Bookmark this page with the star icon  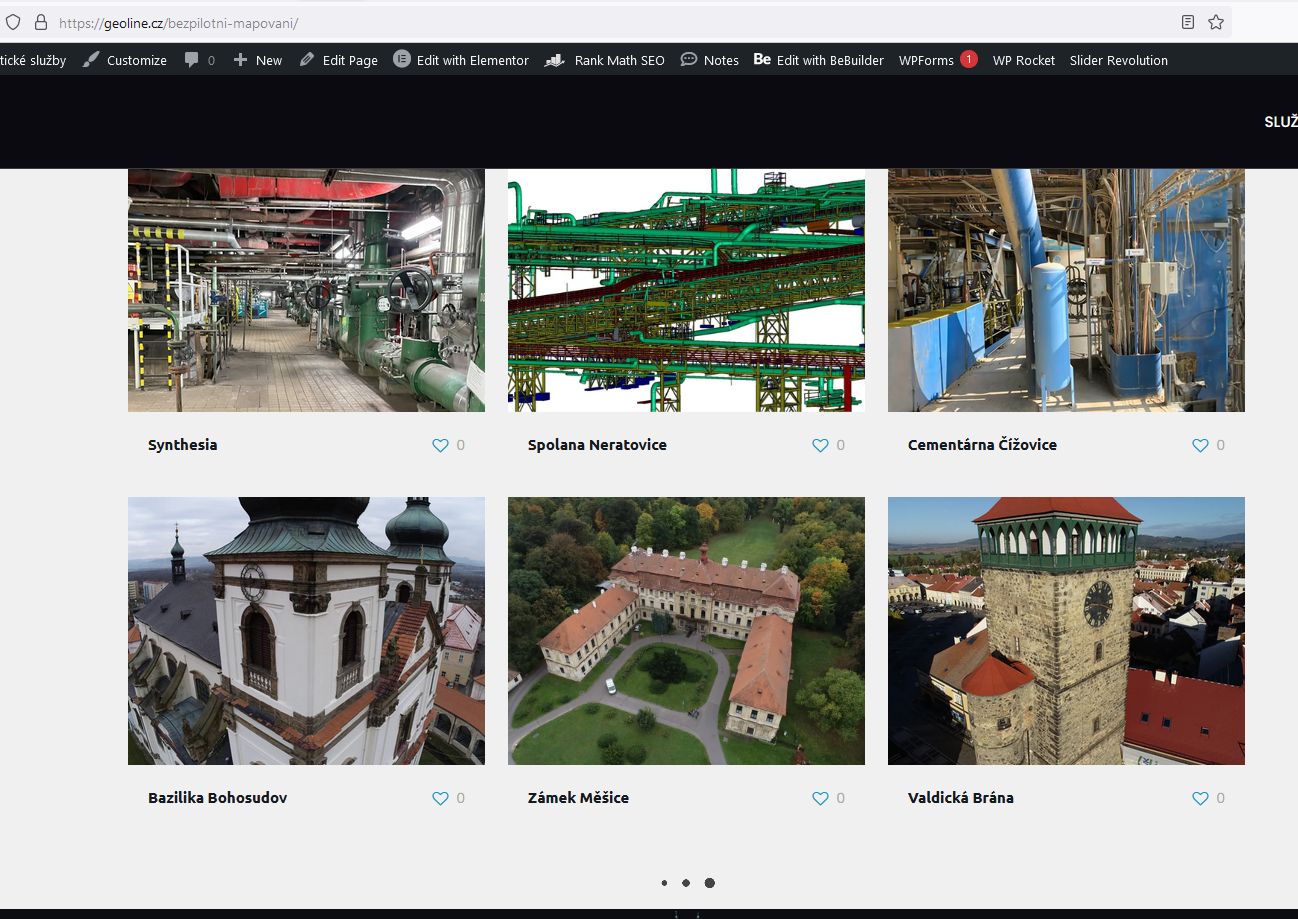pos(1216,22)
